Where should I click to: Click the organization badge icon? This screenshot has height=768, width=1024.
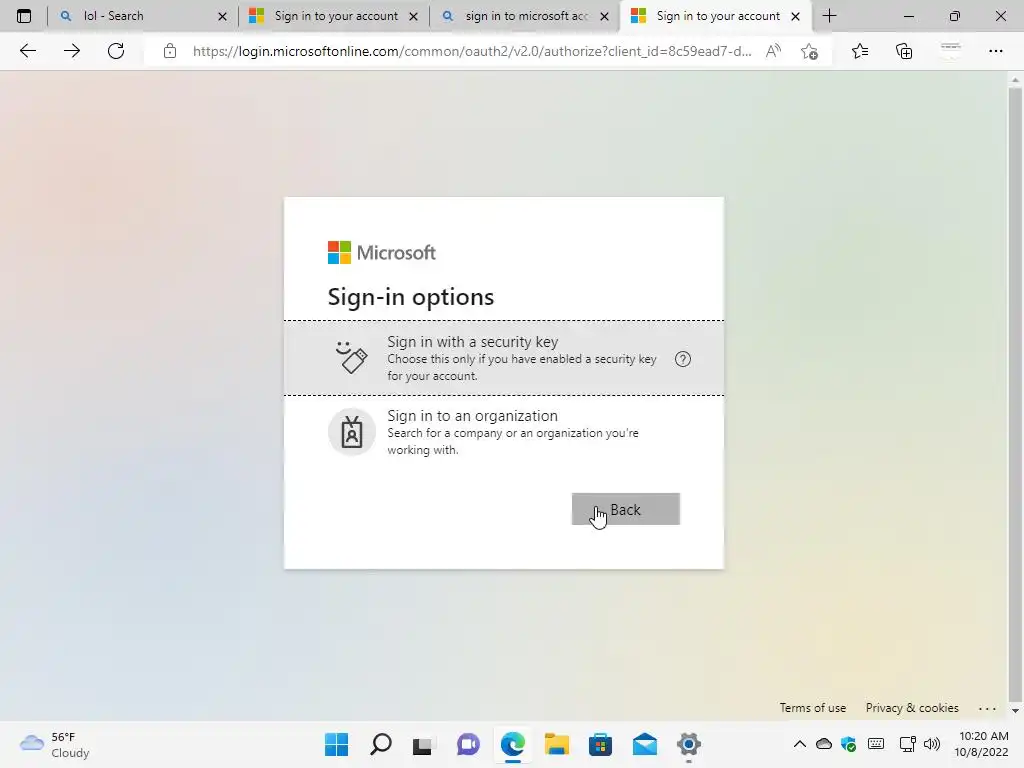(x=351, y=432)
